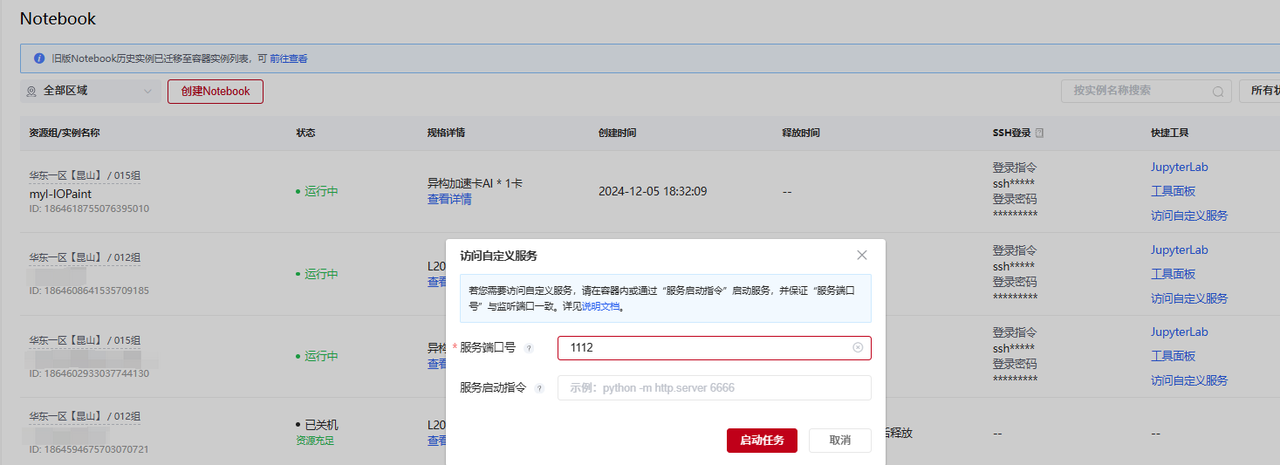Screen dimensions: 1280x465
Task: Open 工具面板 for the myl-IOPaint instance
Action: point(1173,191)
